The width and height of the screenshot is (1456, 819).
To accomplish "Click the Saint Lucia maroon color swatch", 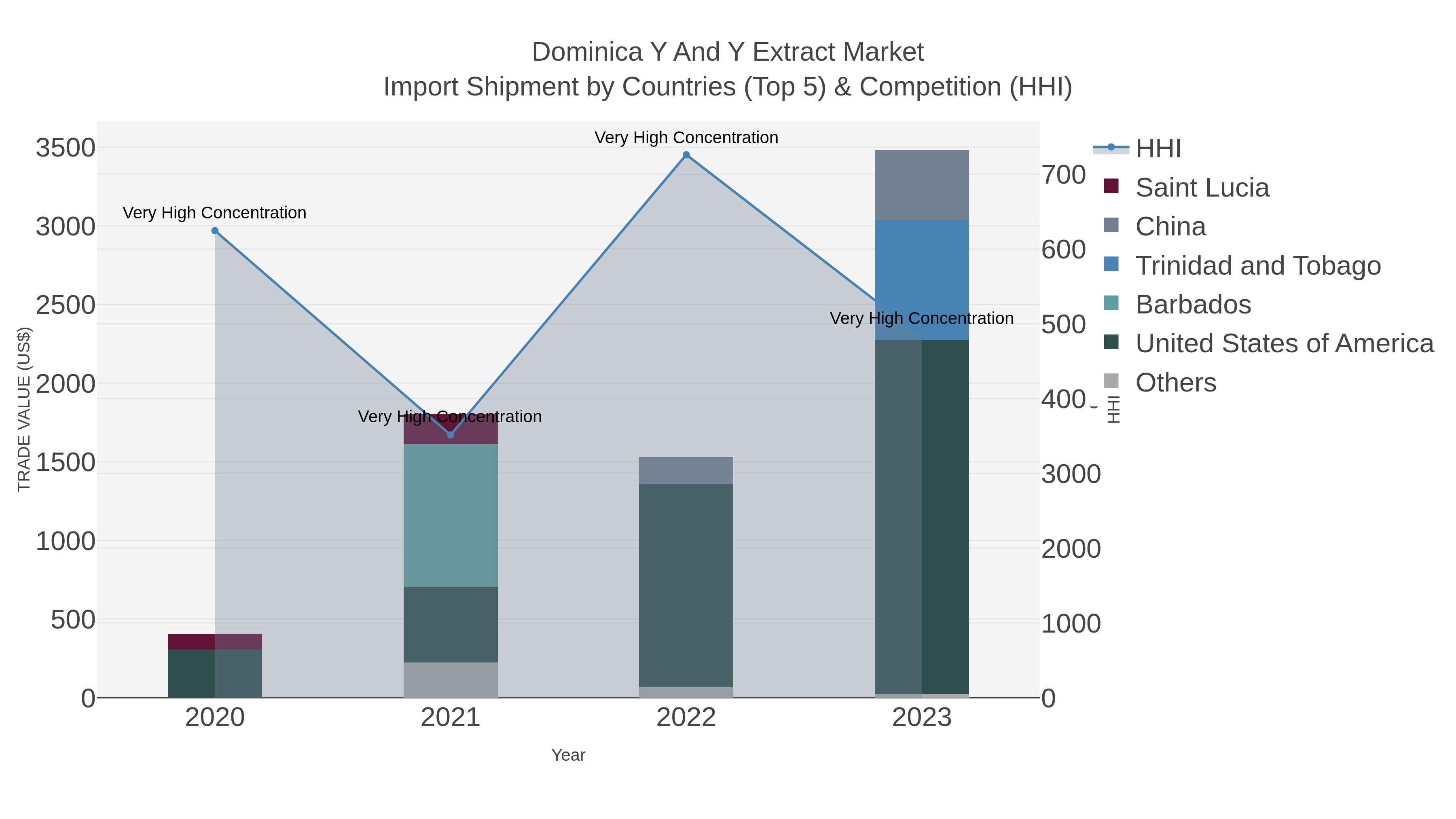I will 1111,186.
